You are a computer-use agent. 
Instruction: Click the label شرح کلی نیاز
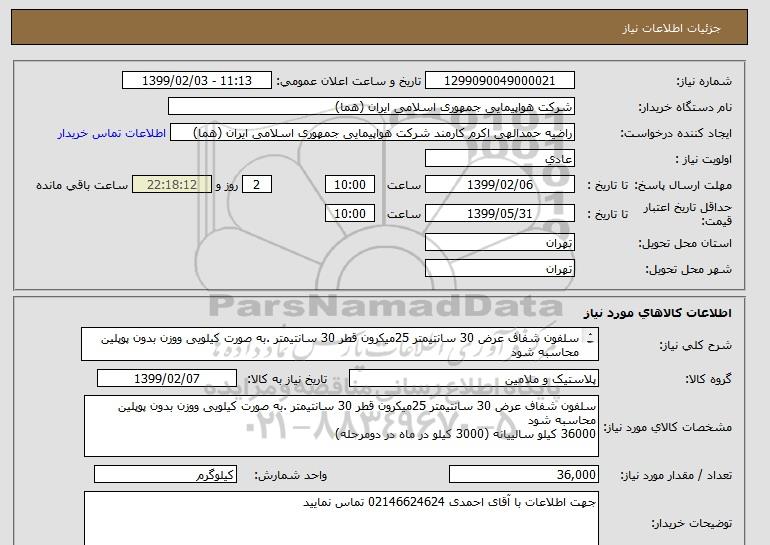[x=695, y=345]
